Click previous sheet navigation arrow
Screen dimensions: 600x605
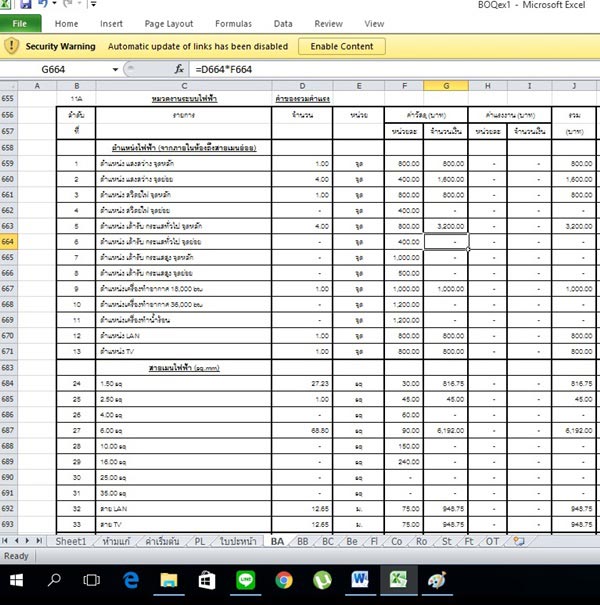tap(16, 541)
